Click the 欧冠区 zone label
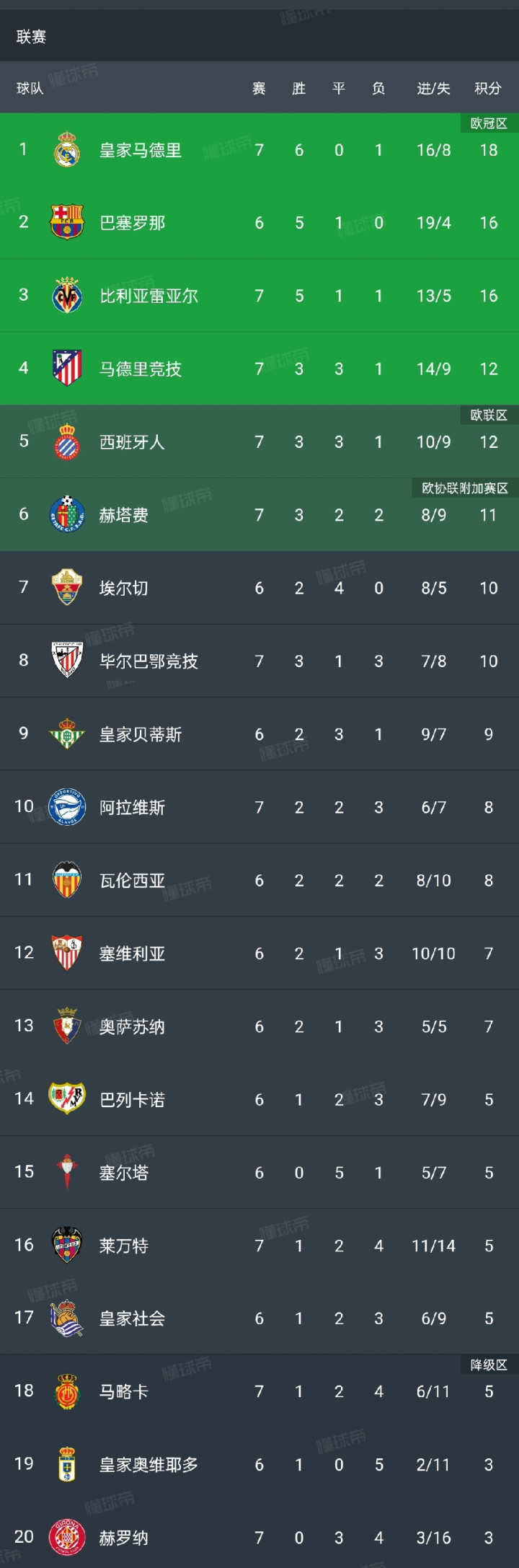The image size is (519, 1568). pos(489,123)
